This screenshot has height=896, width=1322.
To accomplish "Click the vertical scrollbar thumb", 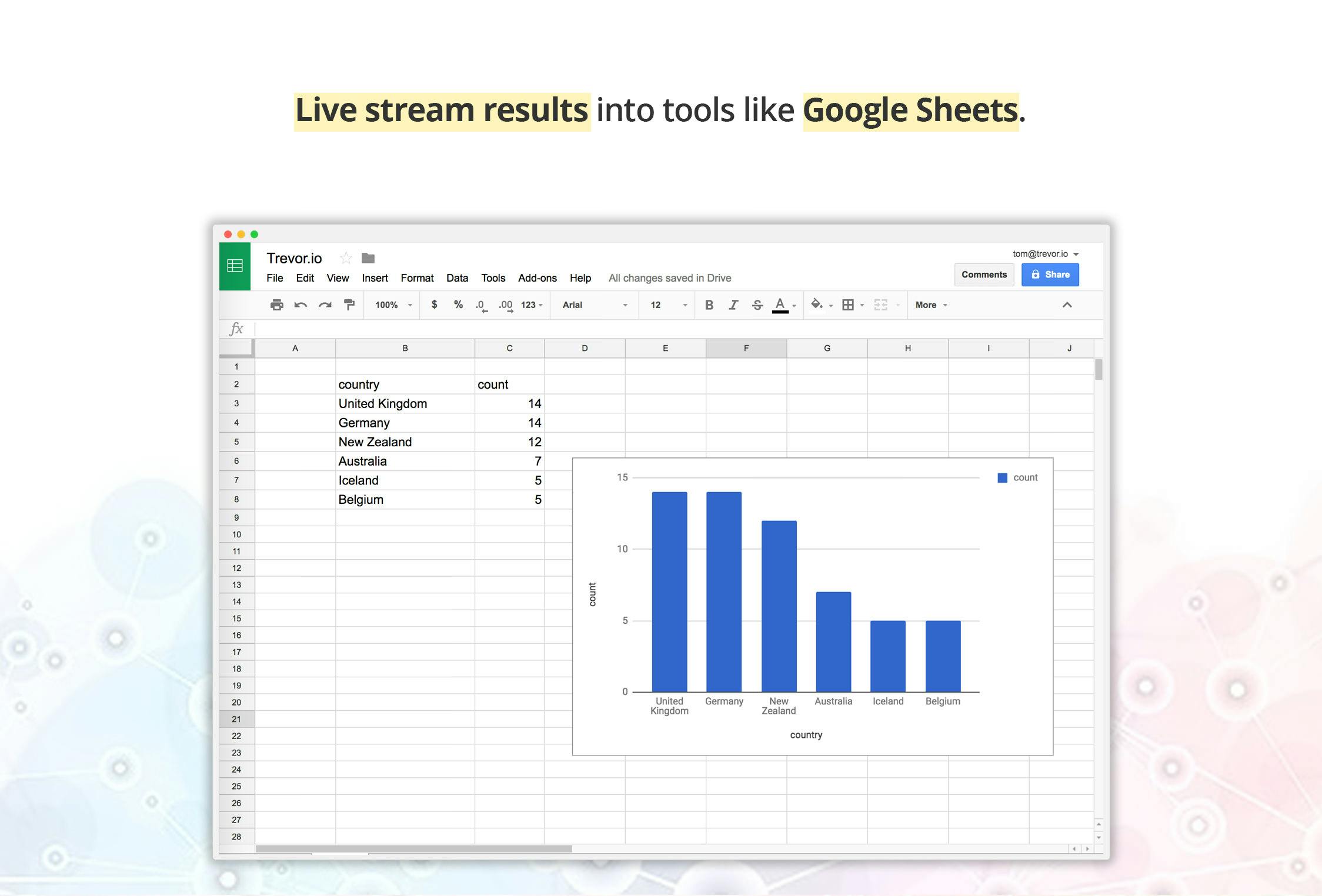I will pos(1099,369).
